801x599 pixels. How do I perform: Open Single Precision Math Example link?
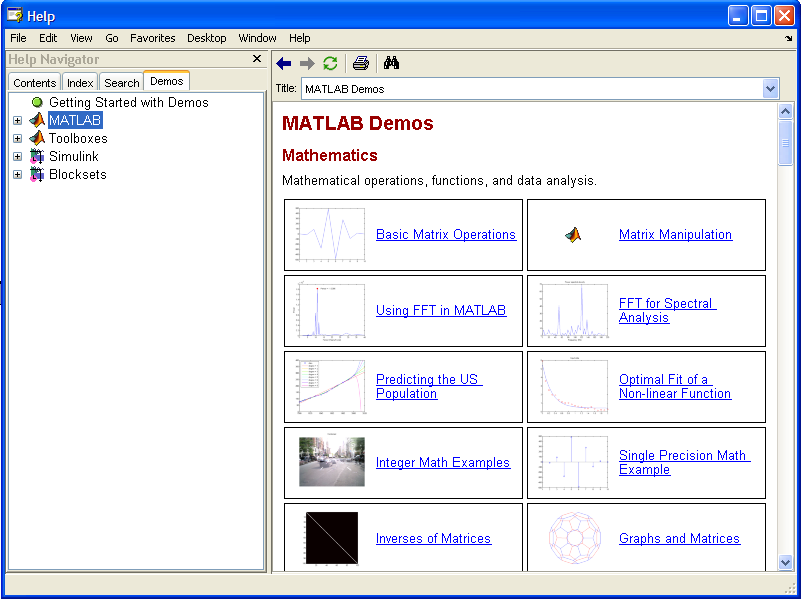[x=684, y=463]
